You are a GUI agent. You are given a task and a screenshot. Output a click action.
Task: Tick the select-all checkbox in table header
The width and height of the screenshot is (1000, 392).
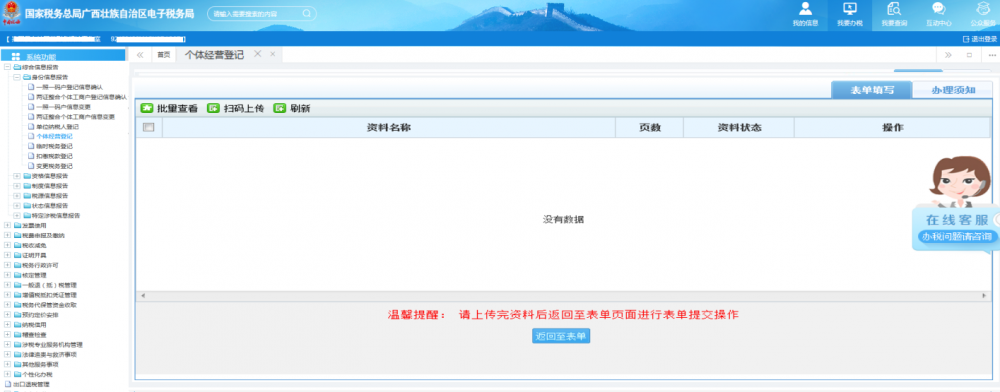[x=149, y=127]
